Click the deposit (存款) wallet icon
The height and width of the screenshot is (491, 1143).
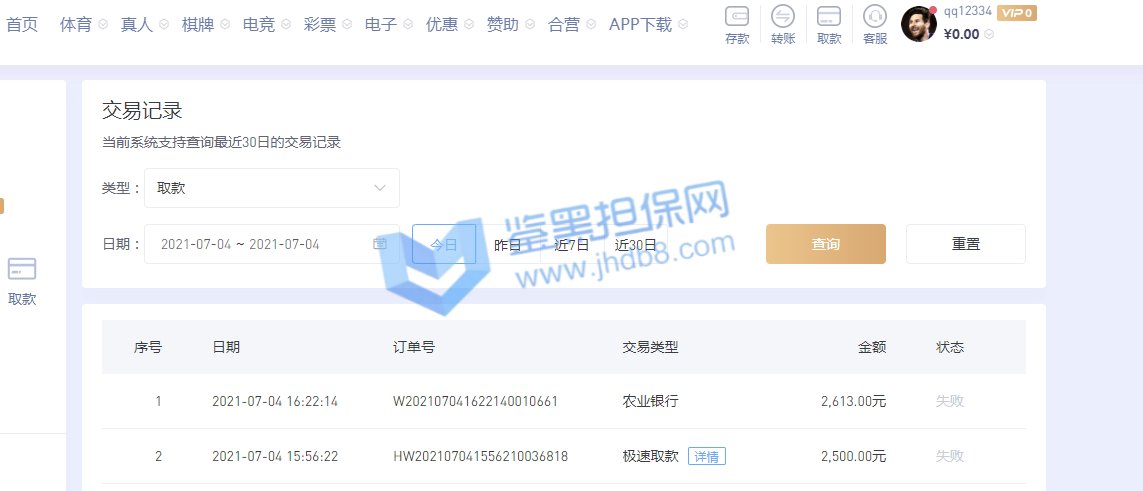click(737, 16)
